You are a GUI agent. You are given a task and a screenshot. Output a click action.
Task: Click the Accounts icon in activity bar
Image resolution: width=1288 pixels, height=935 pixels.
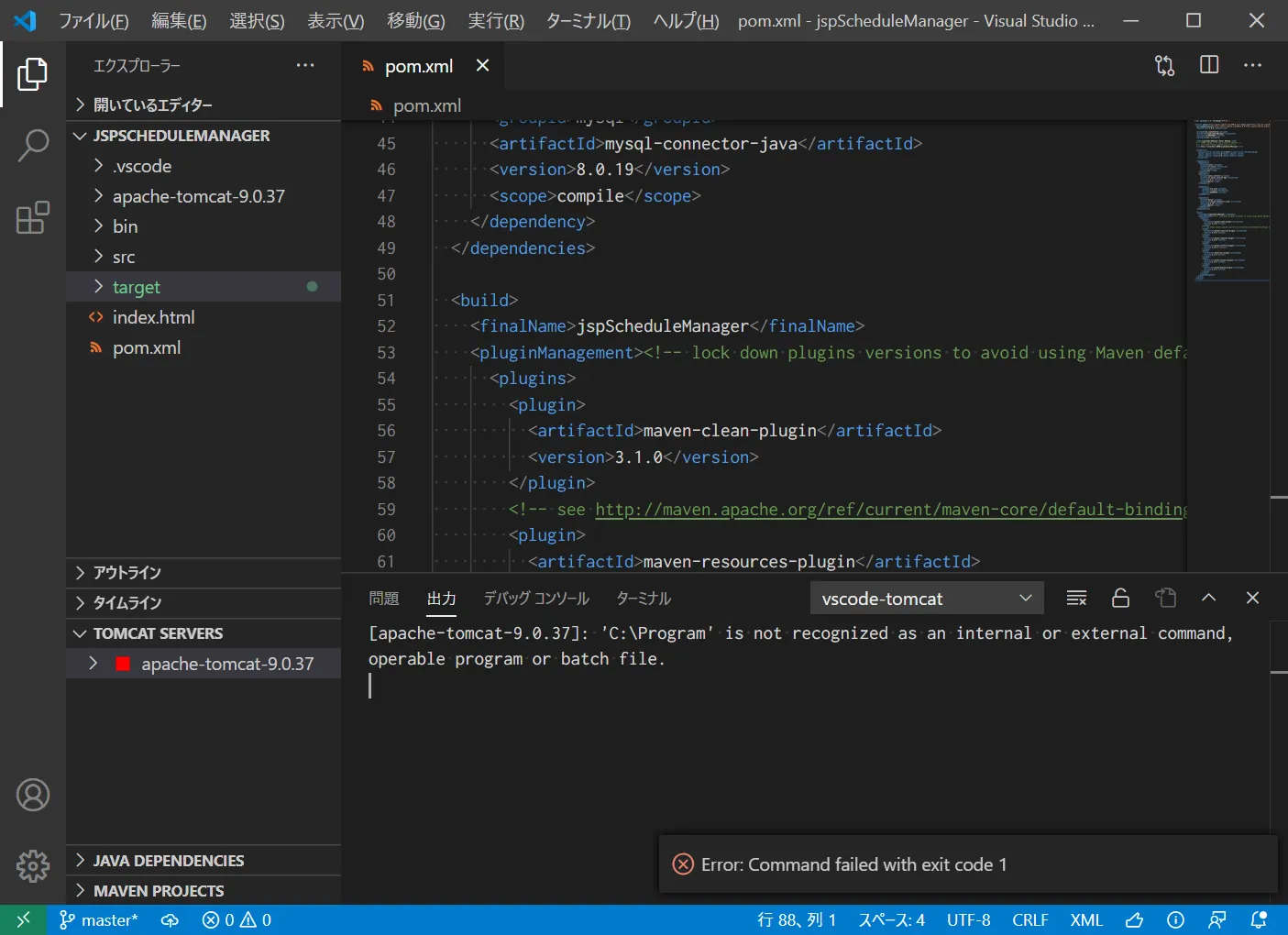coord(33,795)
